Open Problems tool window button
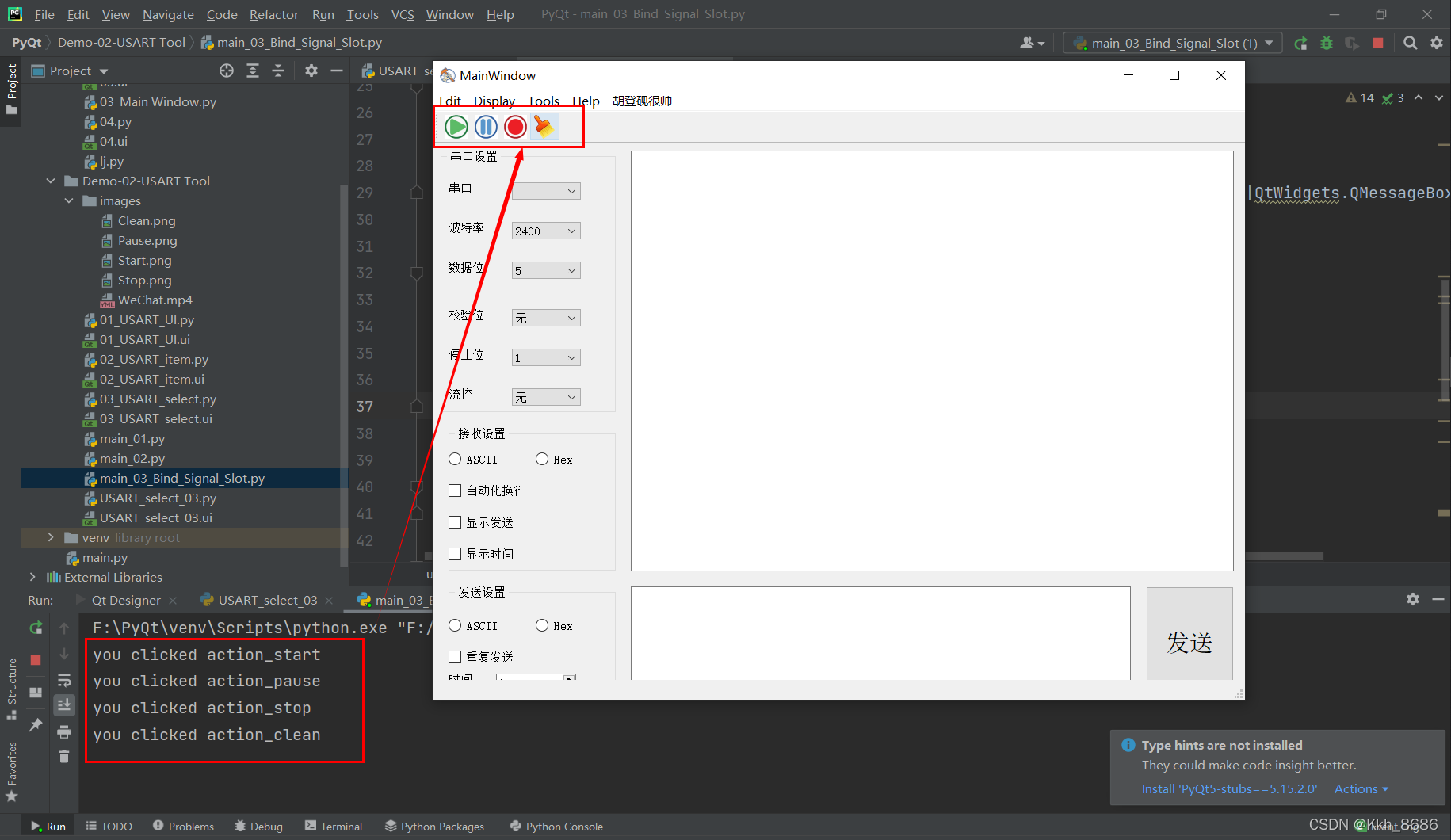Image resolution: width=1451 pixels, height=840 pixels. [x=184, y=826]
